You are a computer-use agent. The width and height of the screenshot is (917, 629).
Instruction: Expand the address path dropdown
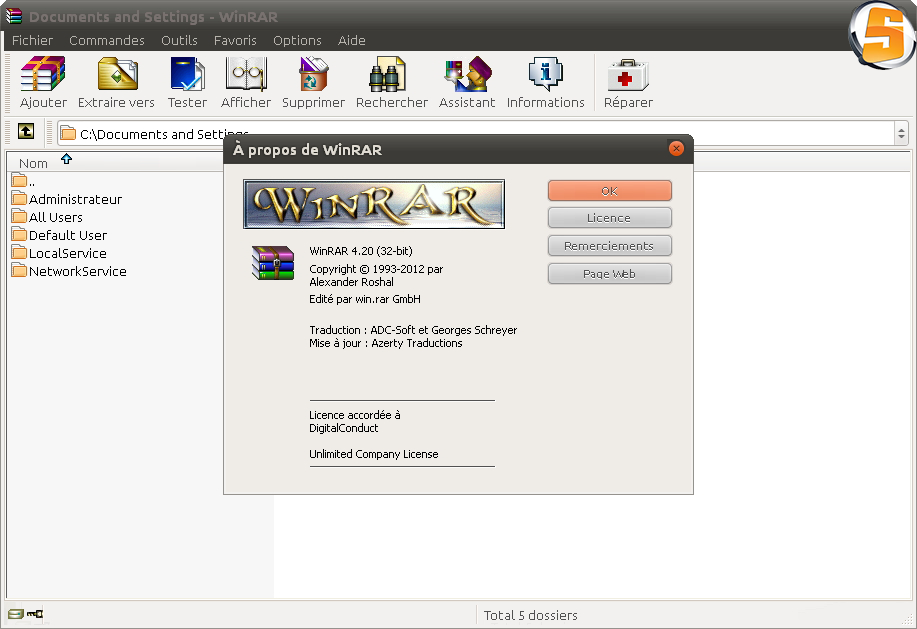tap(901, 134)
